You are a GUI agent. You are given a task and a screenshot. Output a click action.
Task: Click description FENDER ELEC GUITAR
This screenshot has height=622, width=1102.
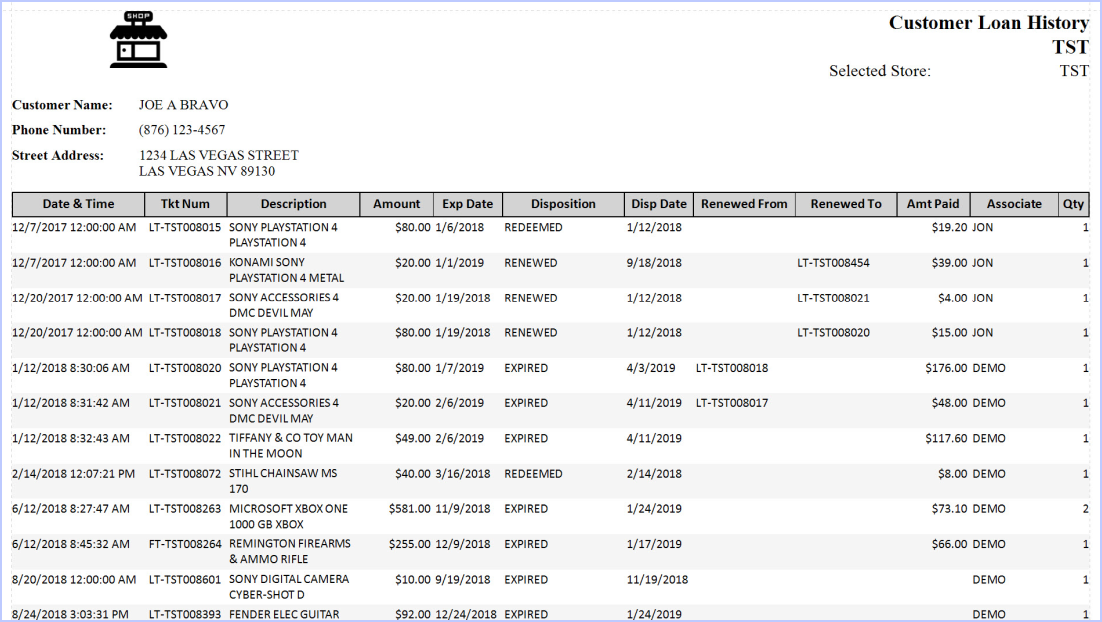pos(284,614)
